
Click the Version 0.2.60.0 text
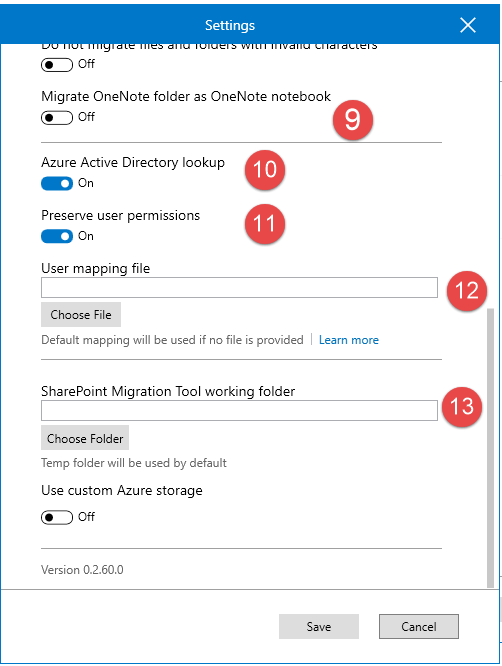click(82, 570)
